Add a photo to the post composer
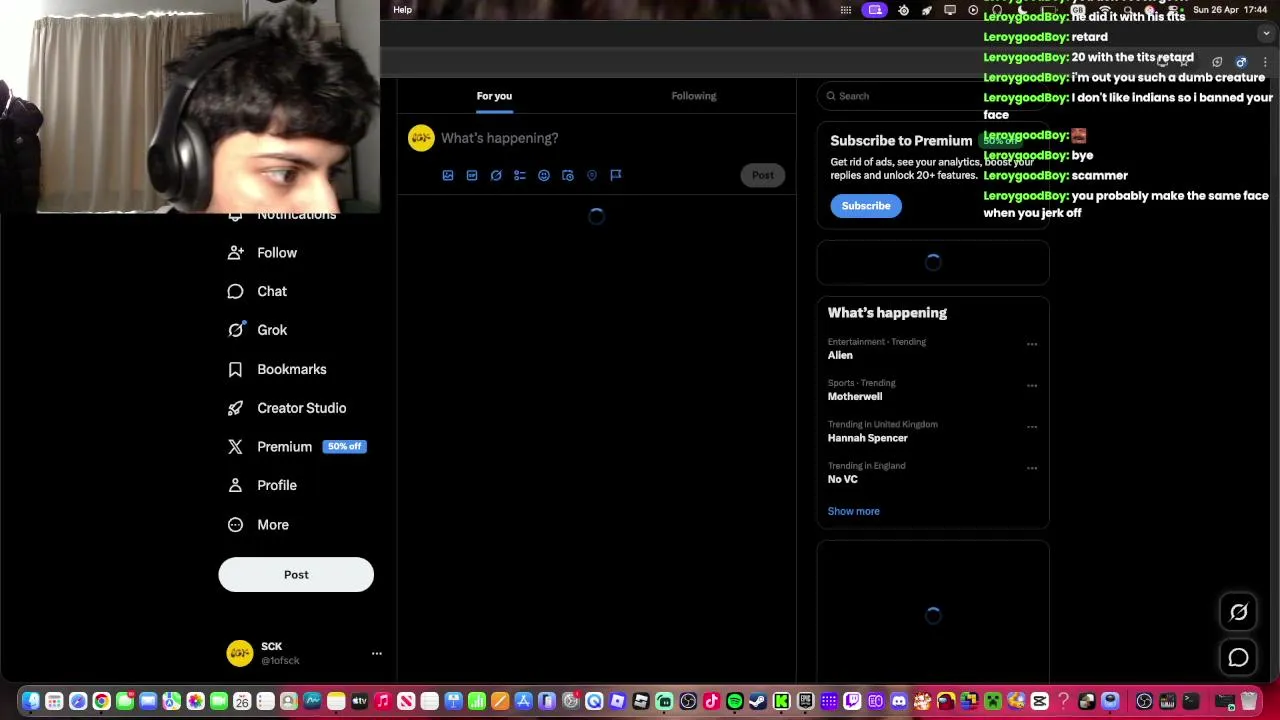The image size is (1280, 720). pos(448,175)
